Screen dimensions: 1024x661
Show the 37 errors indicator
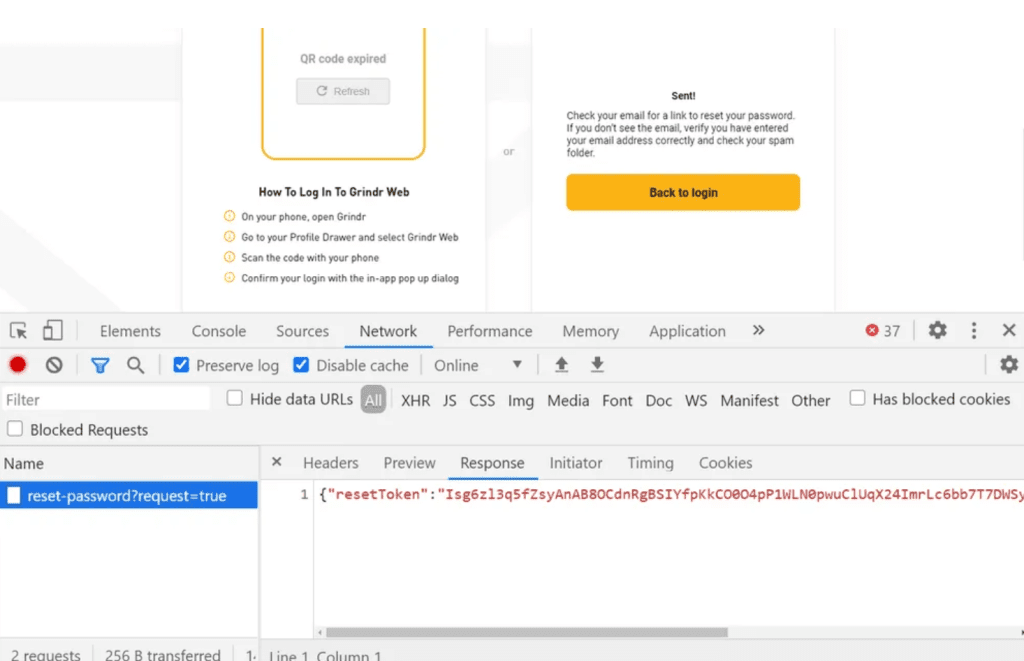(x=882, y=330)
